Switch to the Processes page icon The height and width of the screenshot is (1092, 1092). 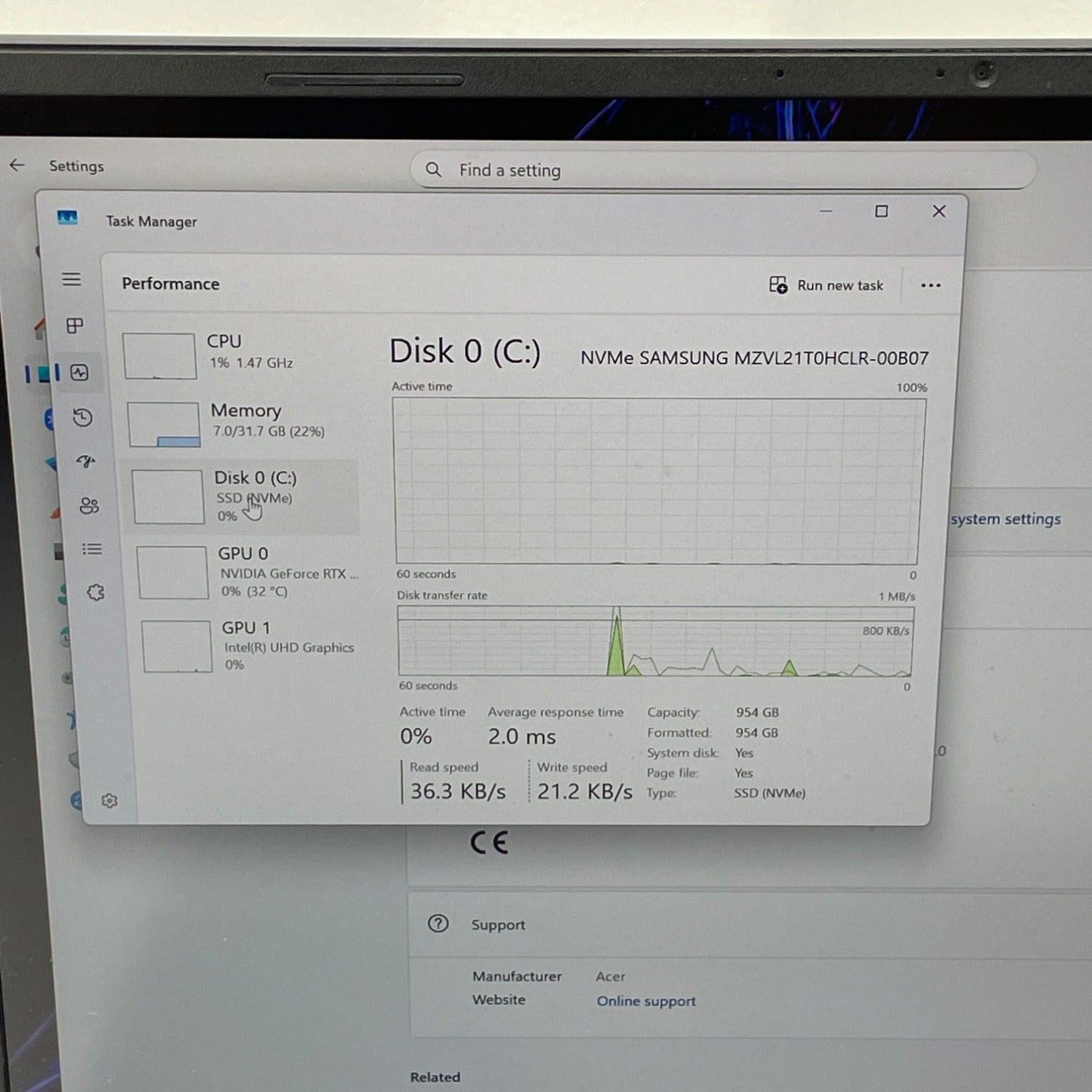pyautogui.click(x=74, y=325)
